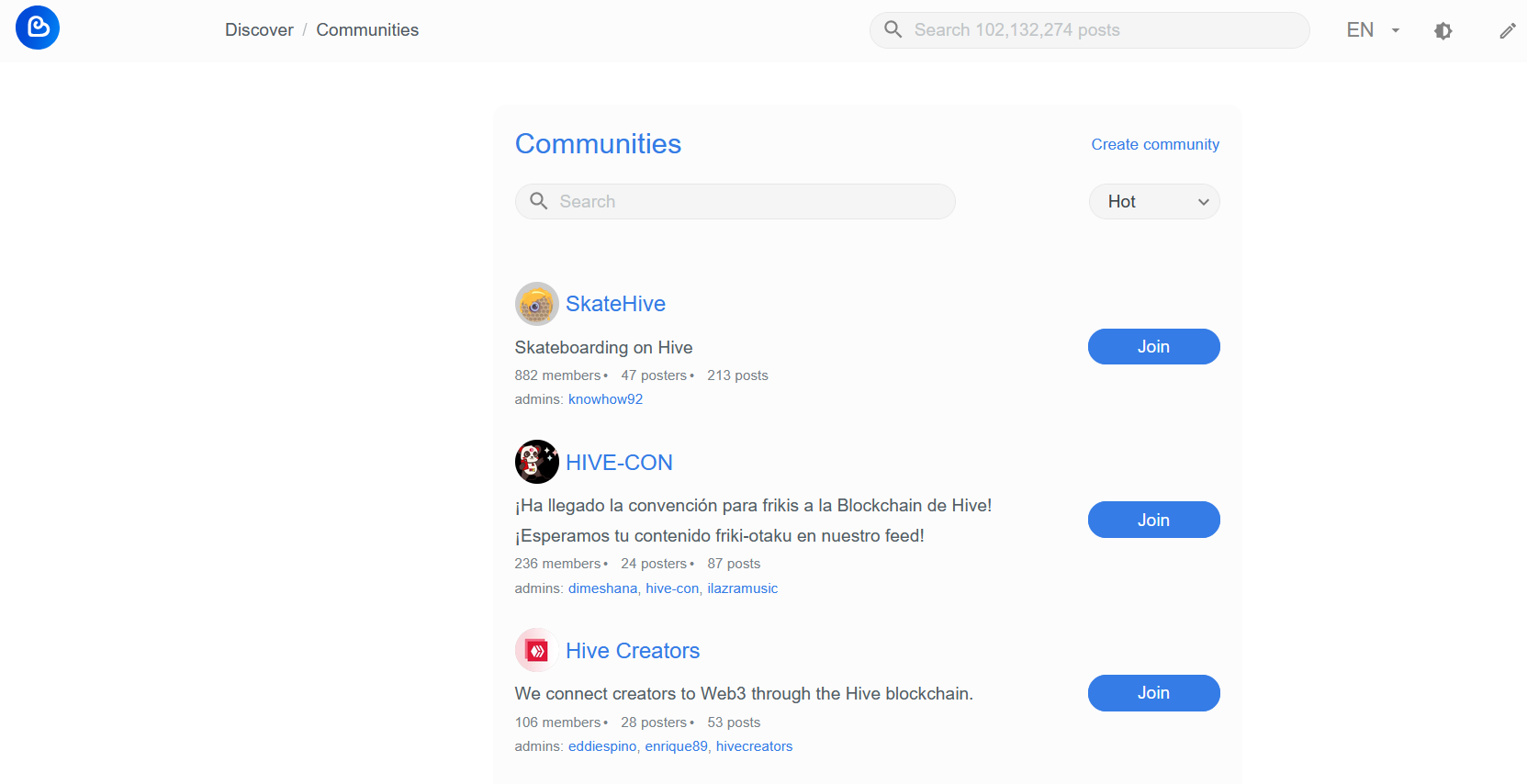
Task: Expand the Hot sort dropdown
Action: pyautogui.click(x=1154, y=202)
